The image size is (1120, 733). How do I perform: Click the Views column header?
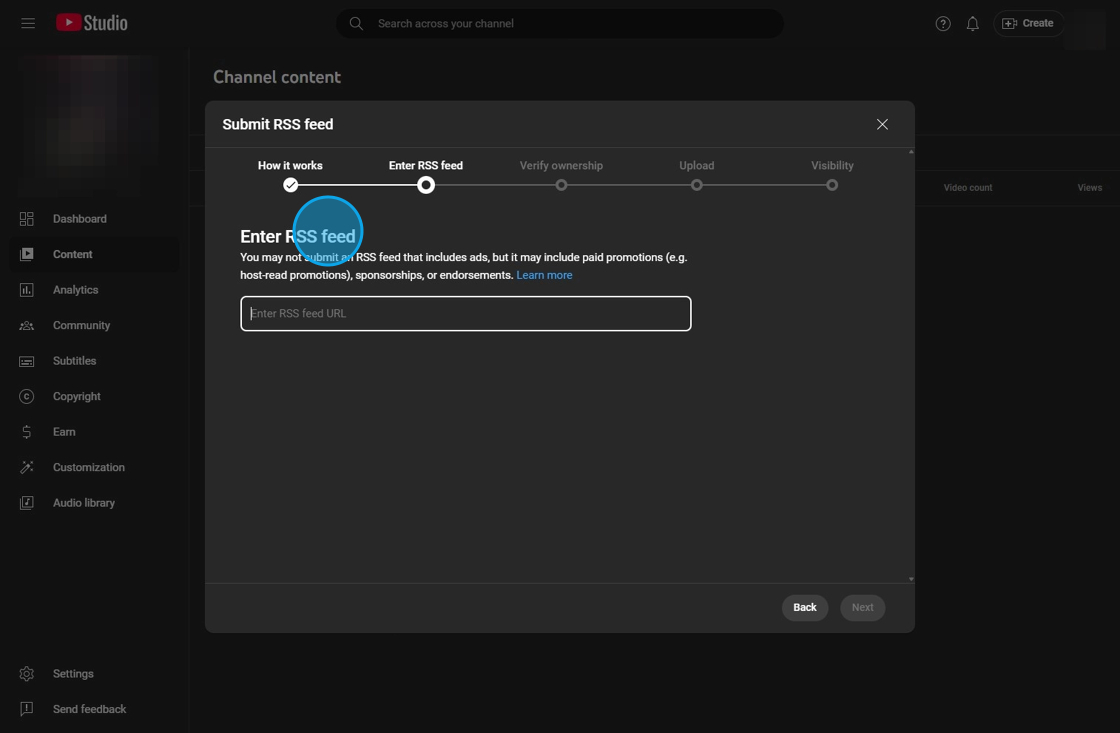click(x=1089, y=188)
